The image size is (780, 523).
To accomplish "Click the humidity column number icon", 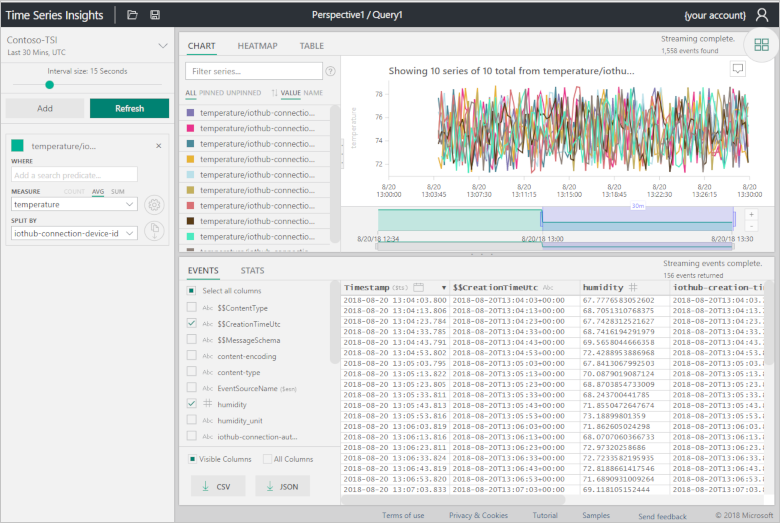I will pyautogui.click(x=633, y=287).
